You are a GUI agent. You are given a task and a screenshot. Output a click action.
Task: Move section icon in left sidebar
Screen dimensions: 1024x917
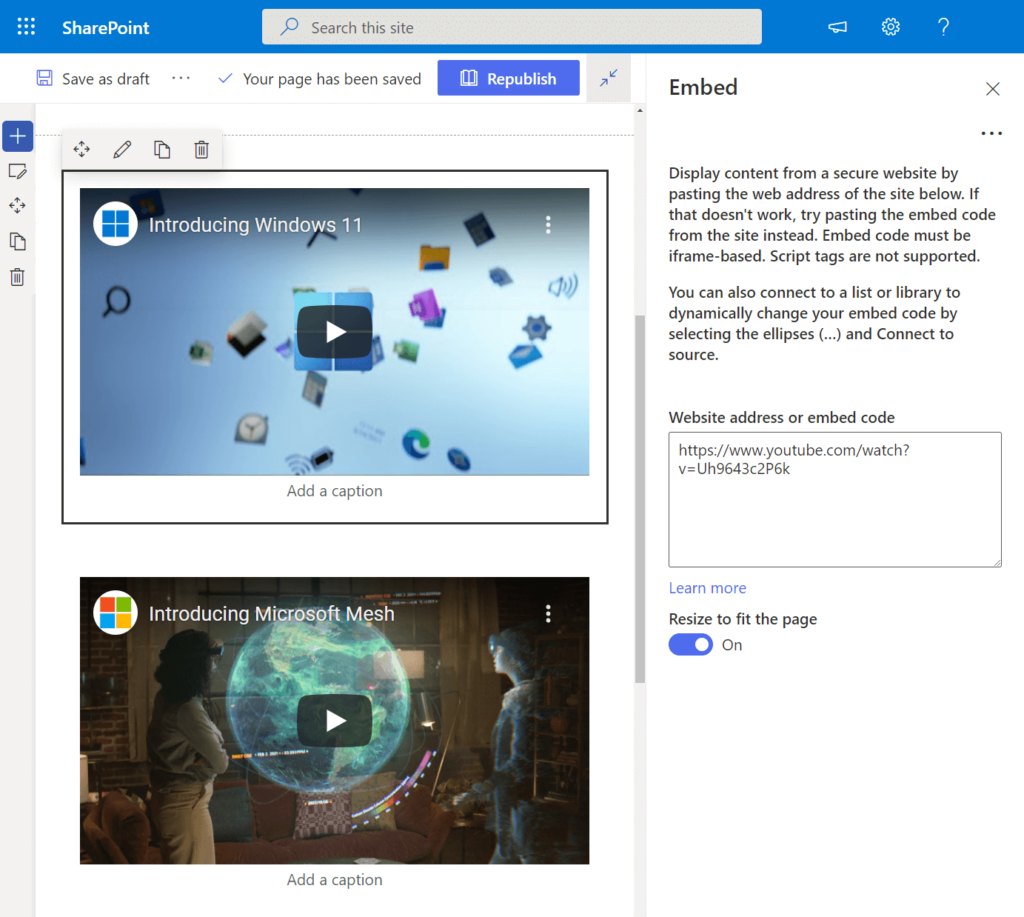coord(18,206)
